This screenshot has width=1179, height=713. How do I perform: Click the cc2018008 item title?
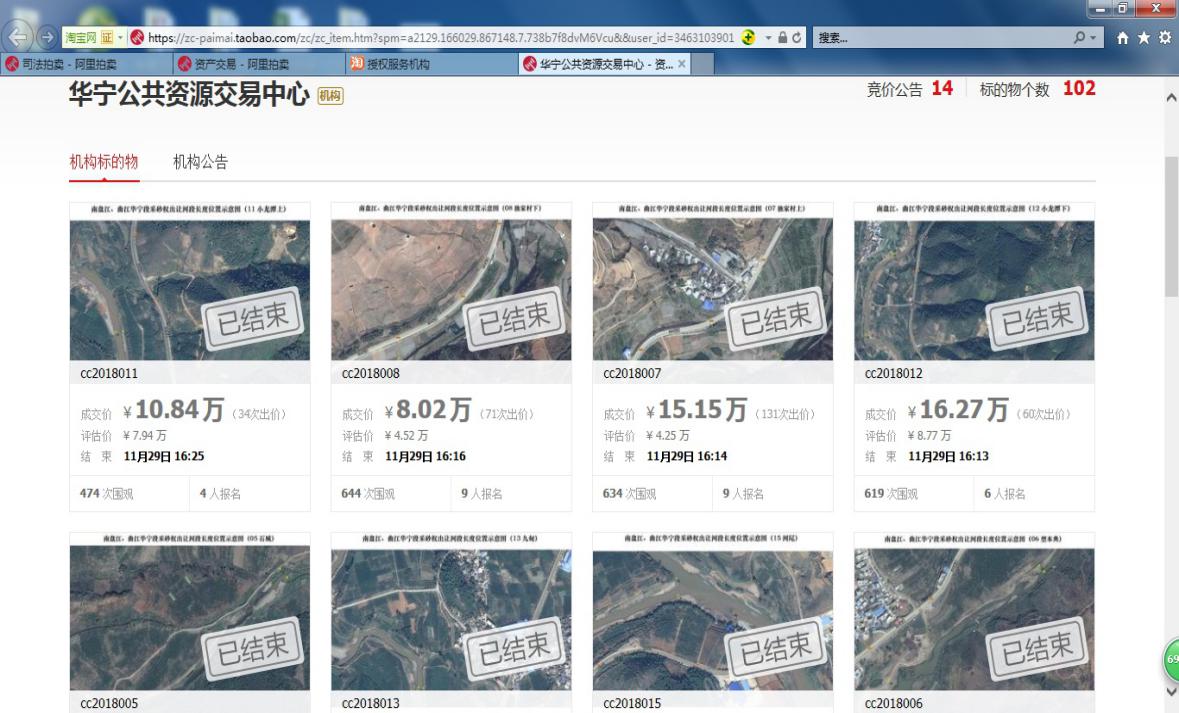click(371, 373)
